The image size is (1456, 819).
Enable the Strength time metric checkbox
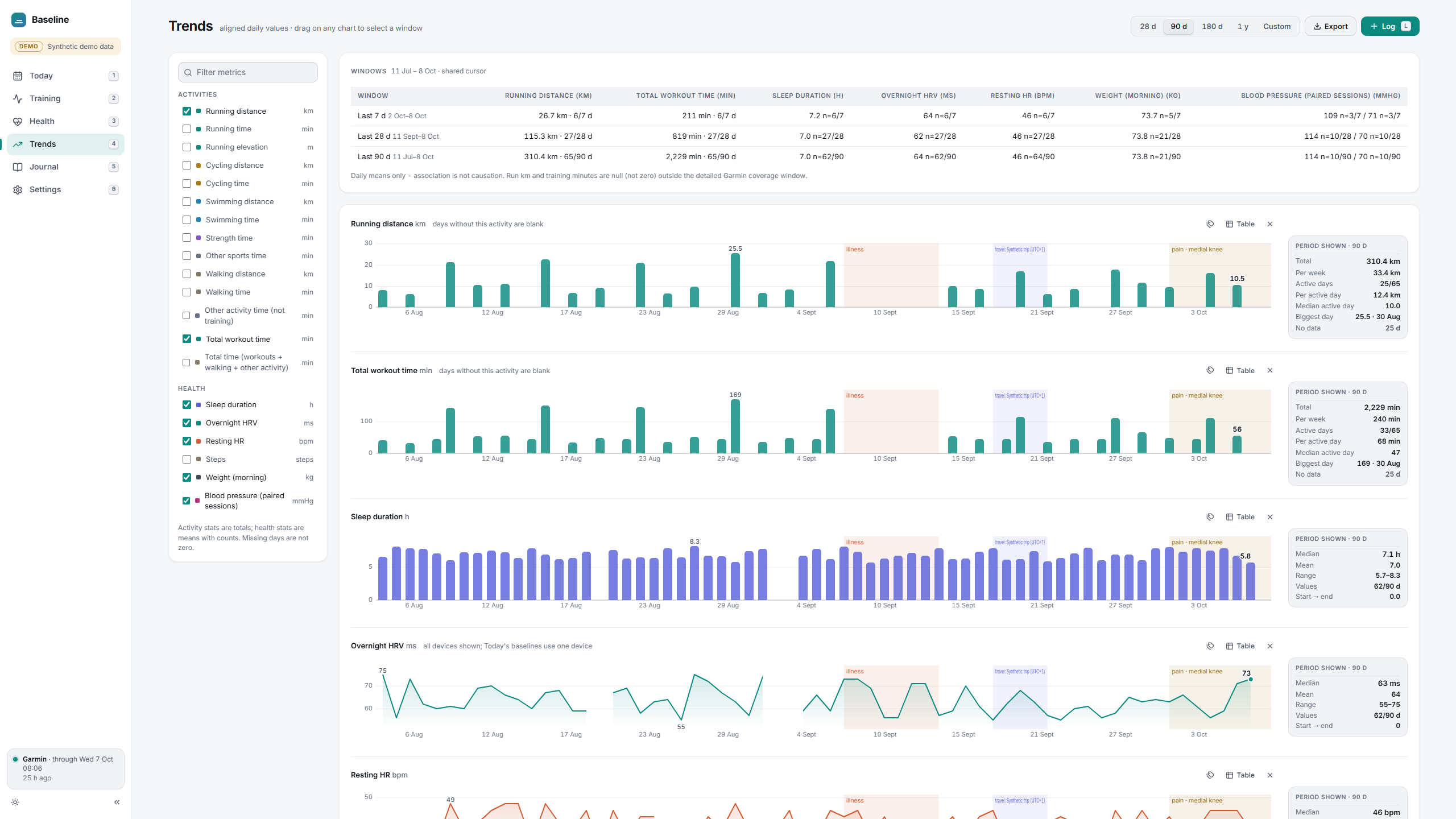coord(187,238)
